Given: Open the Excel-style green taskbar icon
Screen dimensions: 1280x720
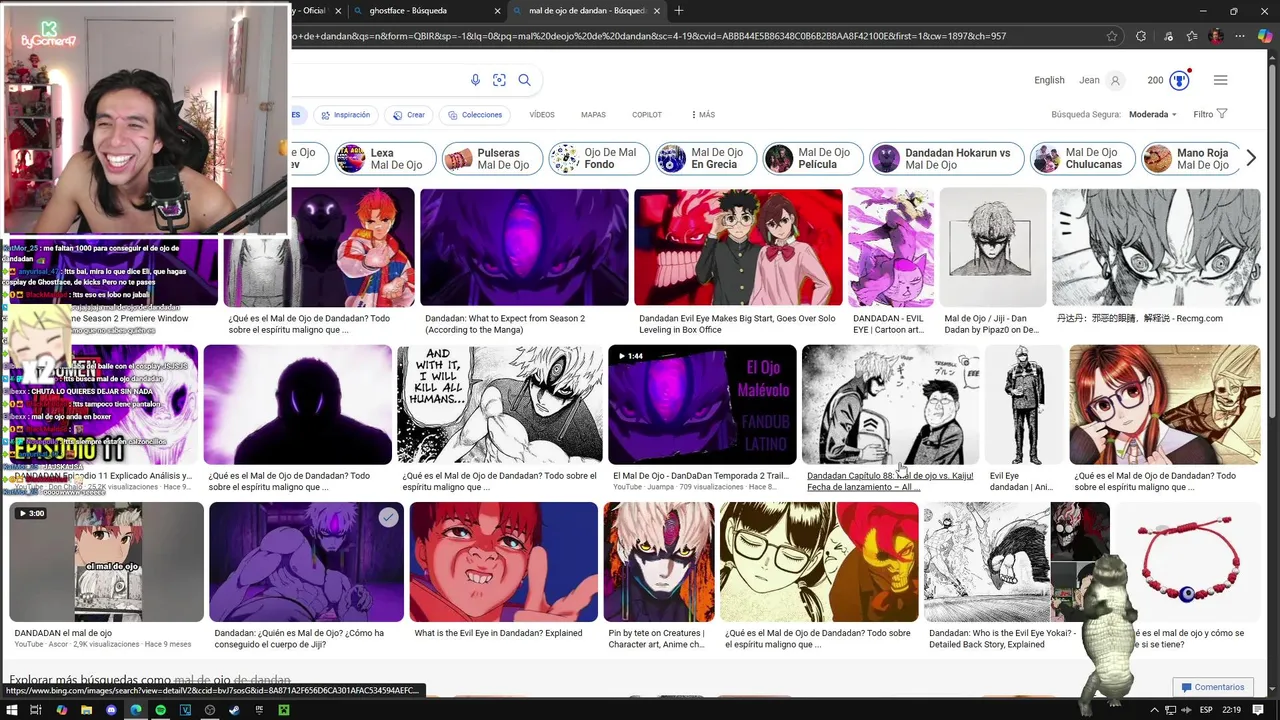Looking at the screenshot, I should pos(284,710).
